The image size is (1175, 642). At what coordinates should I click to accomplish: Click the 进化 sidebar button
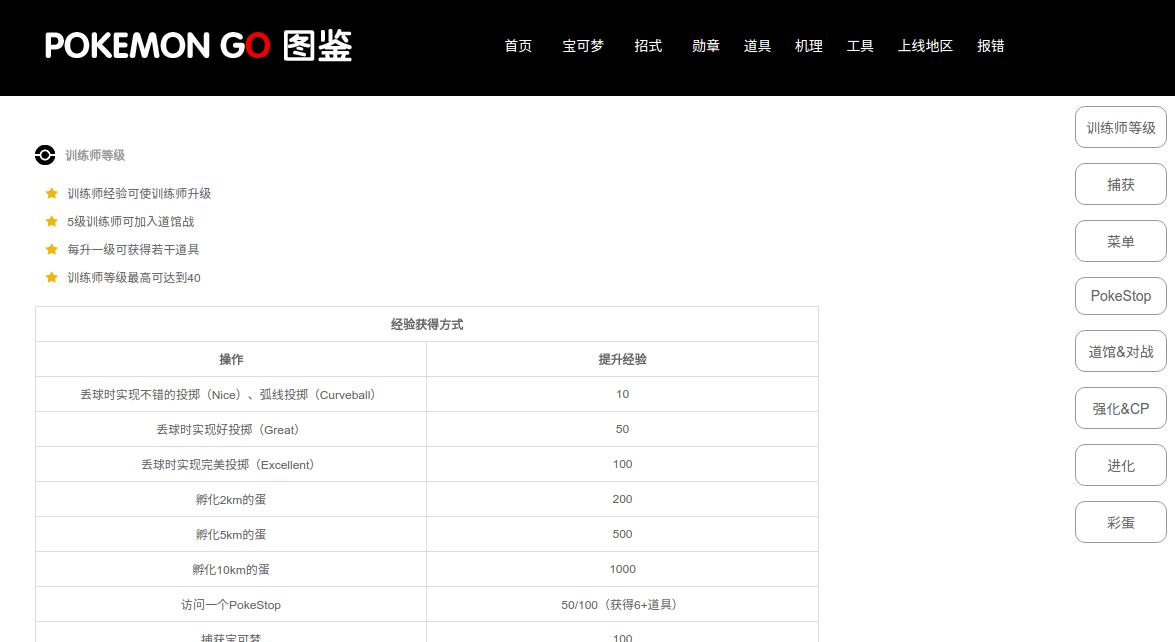[1120, 465]
